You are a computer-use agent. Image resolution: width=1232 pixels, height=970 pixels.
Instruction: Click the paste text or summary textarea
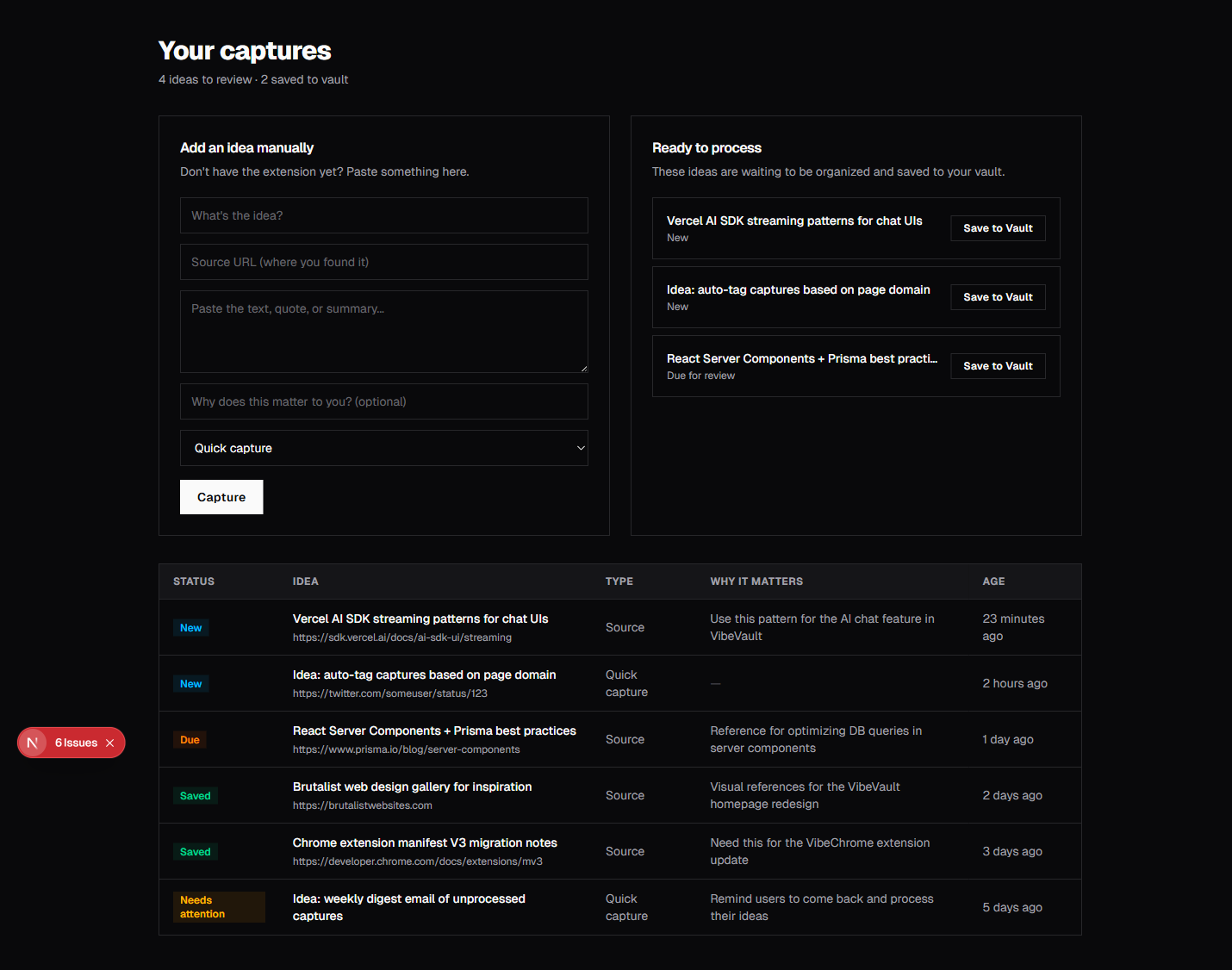(383, 331)
